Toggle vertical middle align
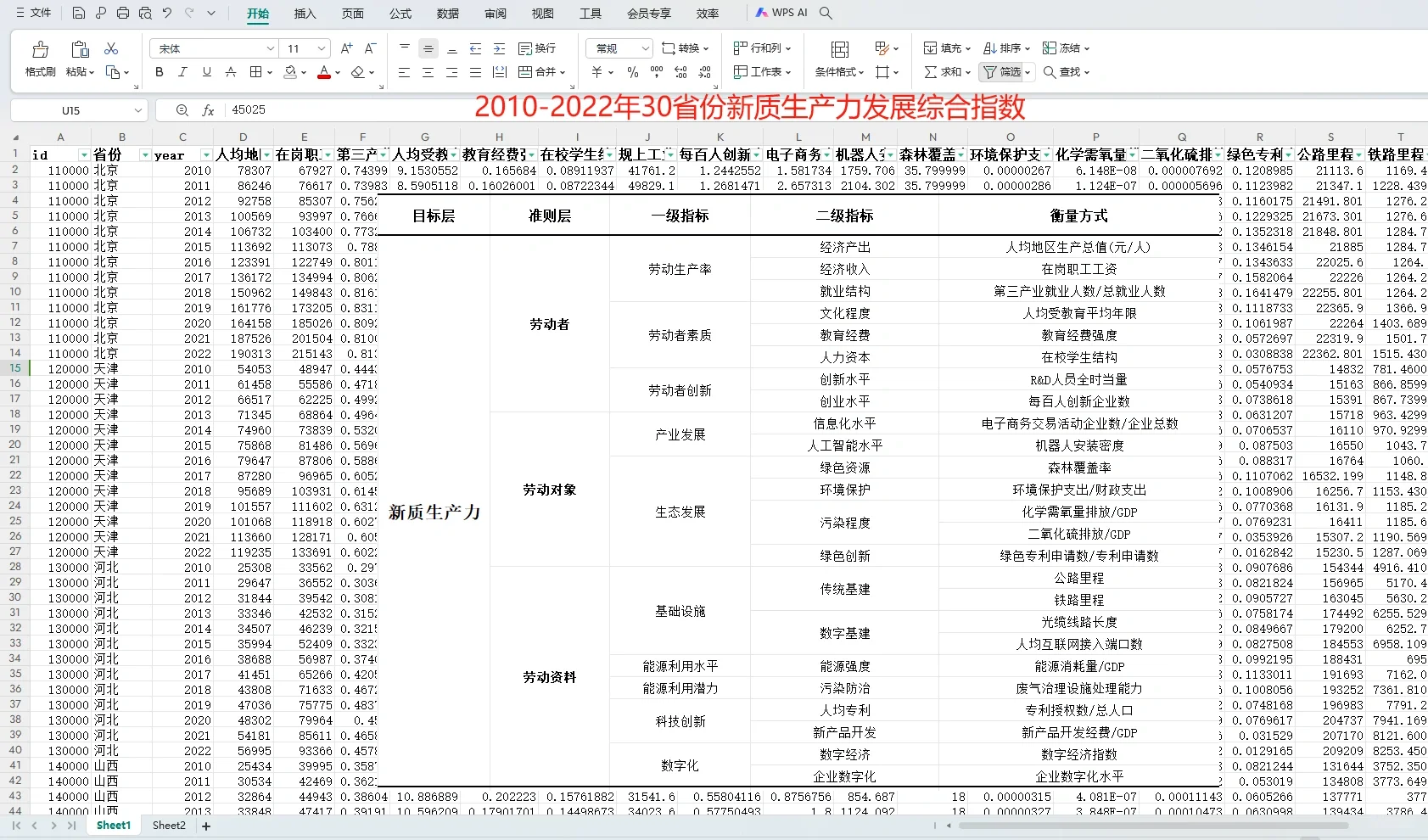This screenshot has width=1428, height=840. [428, 48]
